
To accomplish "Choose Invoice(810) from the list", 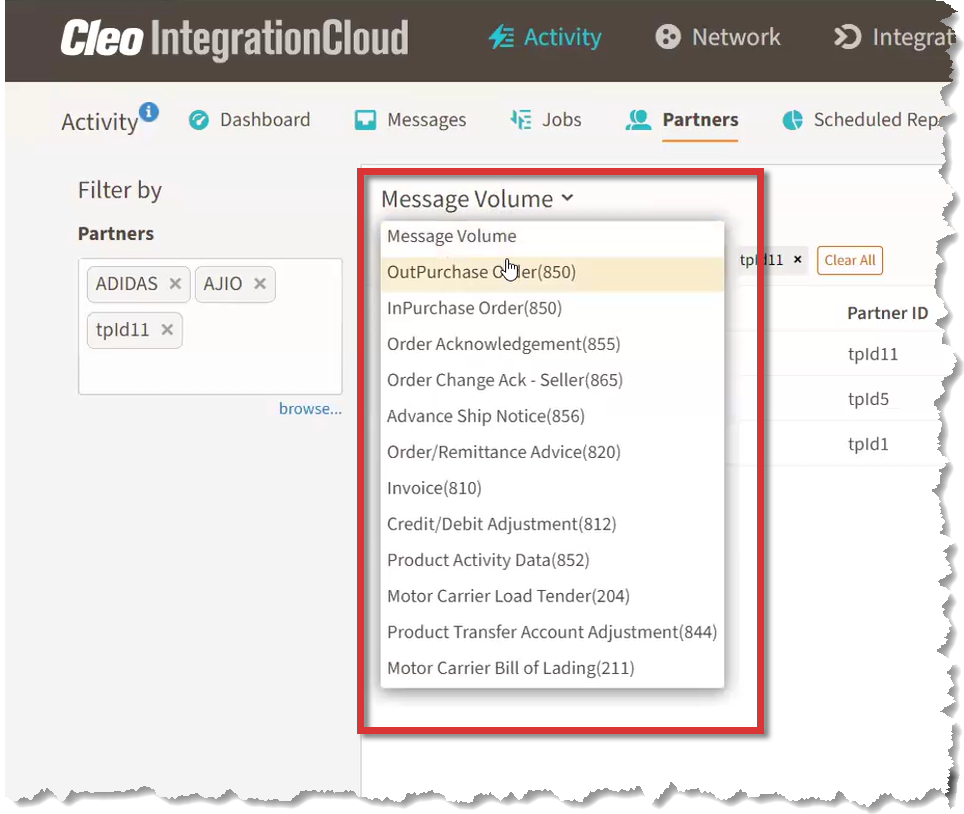I will [x=434, y=488].
